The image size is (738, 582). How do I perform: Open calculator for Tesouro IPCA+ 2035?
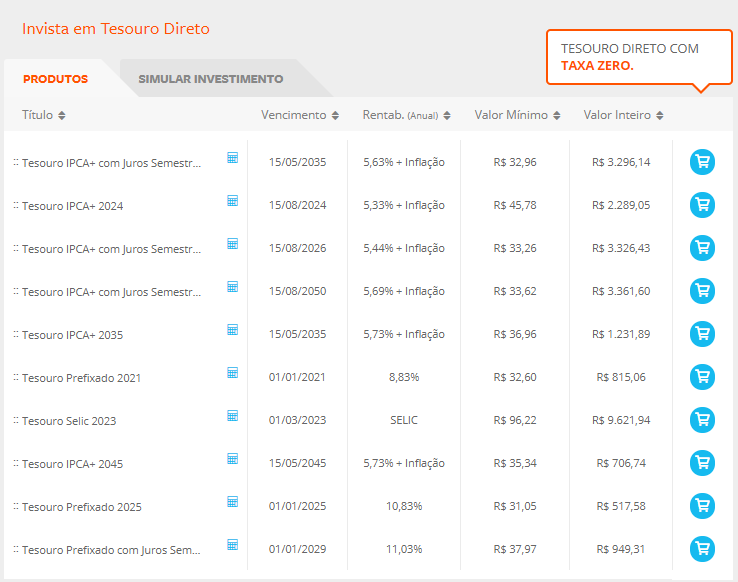tap(232, 329)
